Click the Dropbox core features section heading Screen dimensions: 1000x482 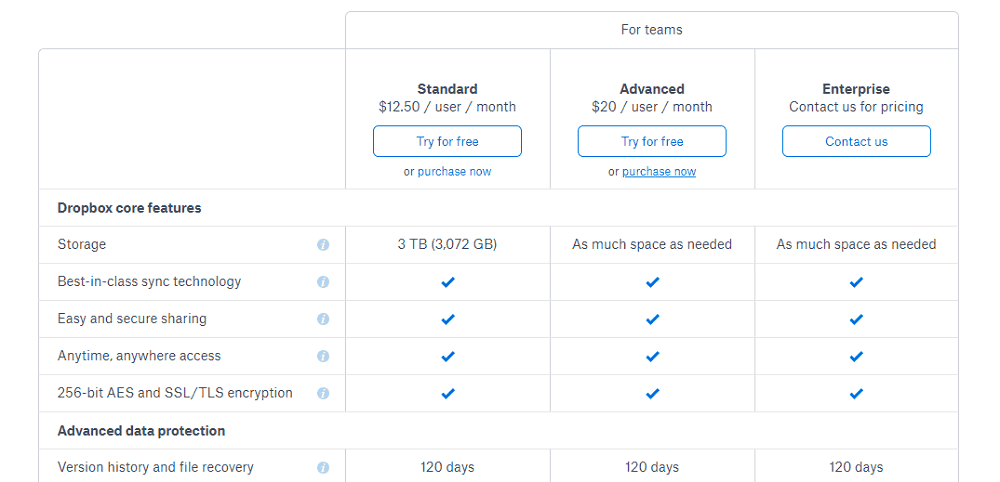129,208
